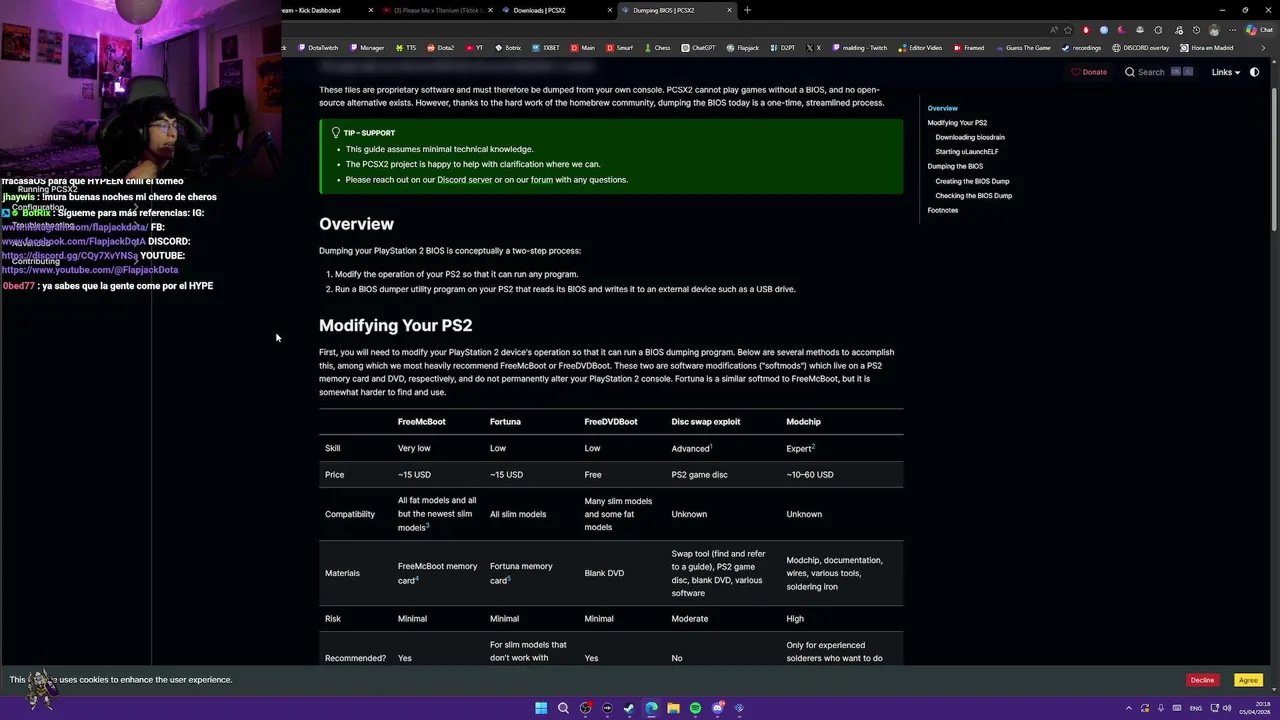1280x720 pixels.
Task: Jump to Modifying Your PS2 in contents
Action: coord(957,123)
